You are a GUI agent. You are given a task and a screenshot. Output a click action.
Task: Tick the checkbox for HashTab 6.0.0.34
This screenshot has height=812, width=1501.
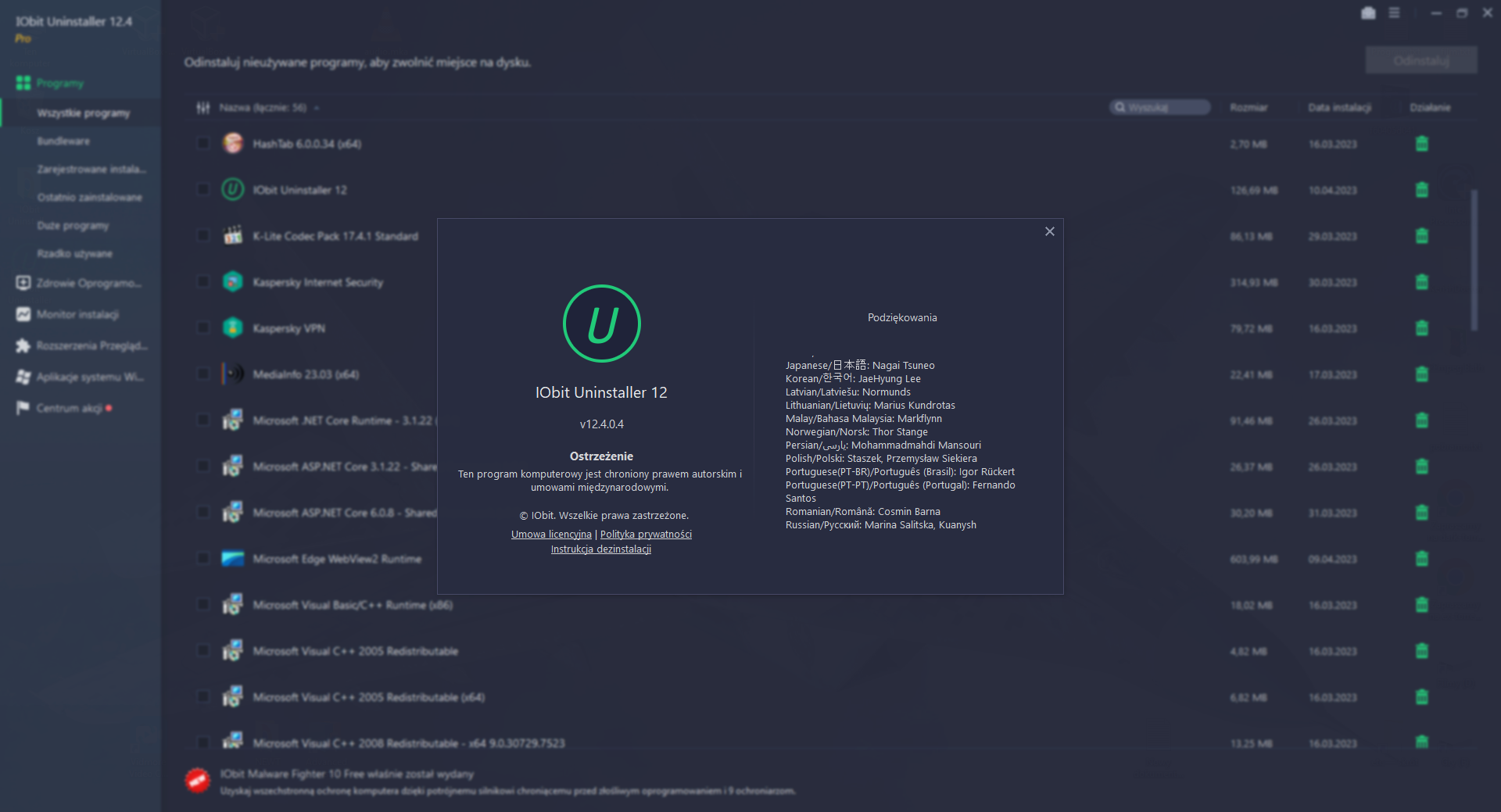[203, 144]
